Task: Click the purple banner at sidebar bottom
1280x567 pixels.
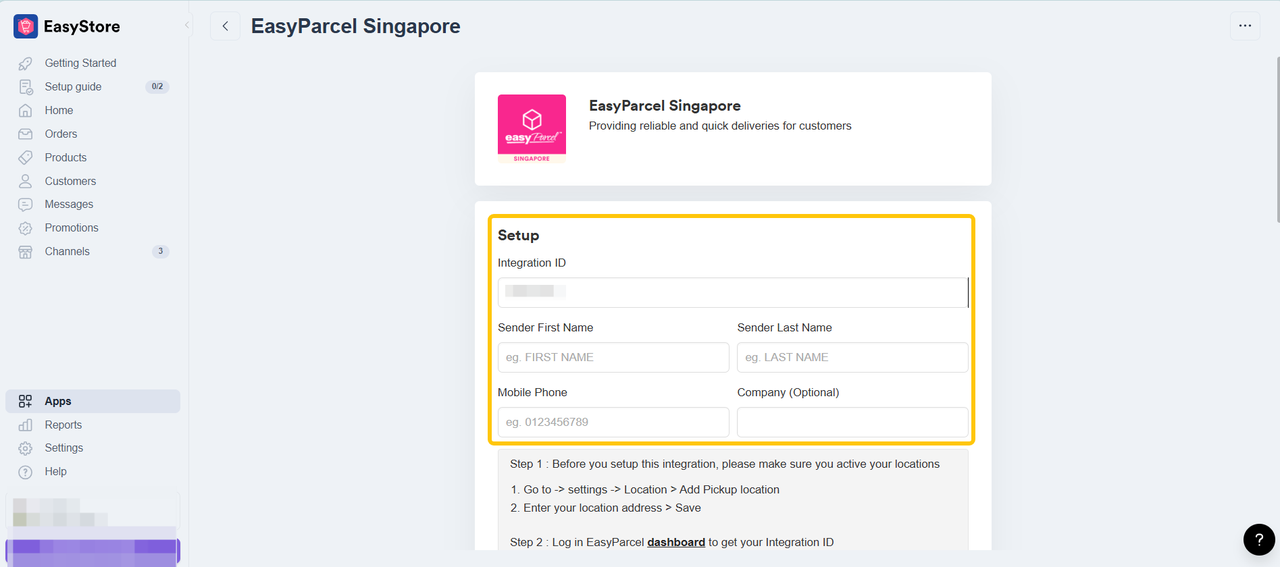Action: 92,552
